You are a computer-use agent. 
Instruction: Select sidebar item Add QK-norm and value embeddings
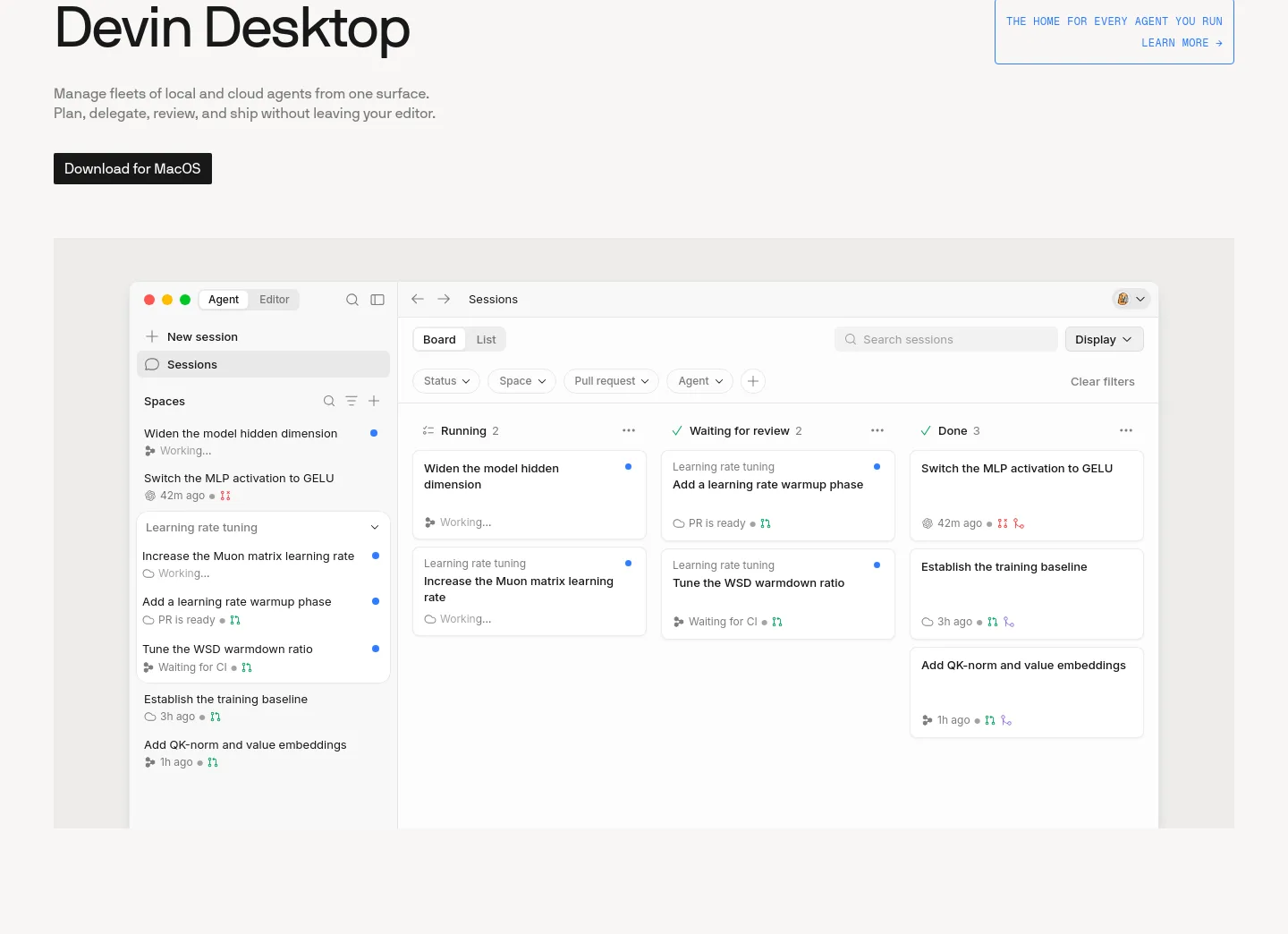point(263,753)
